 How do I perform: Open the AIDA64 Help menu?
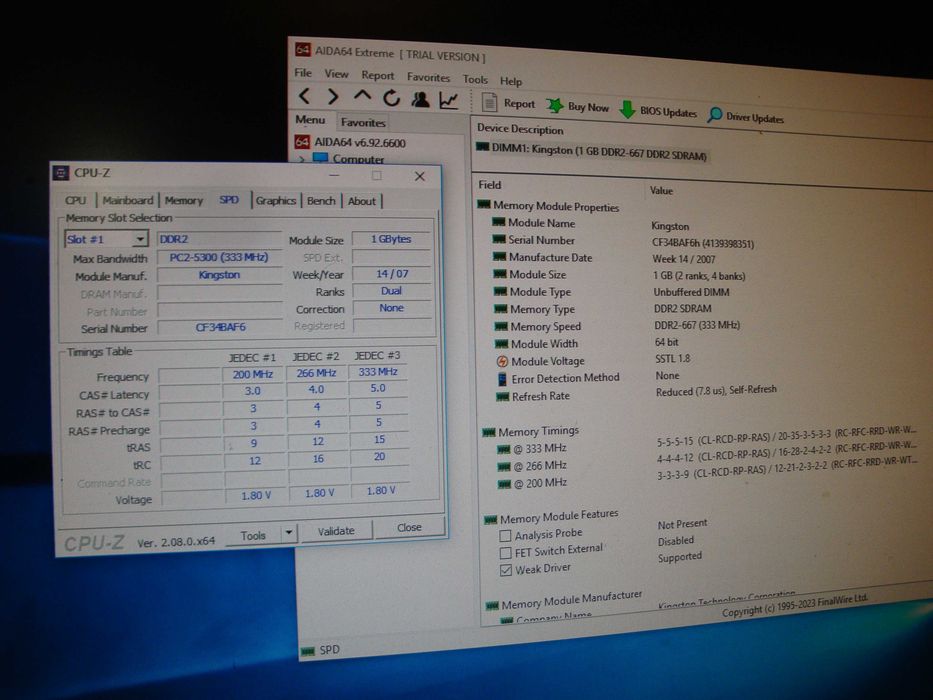click(511, 81)
